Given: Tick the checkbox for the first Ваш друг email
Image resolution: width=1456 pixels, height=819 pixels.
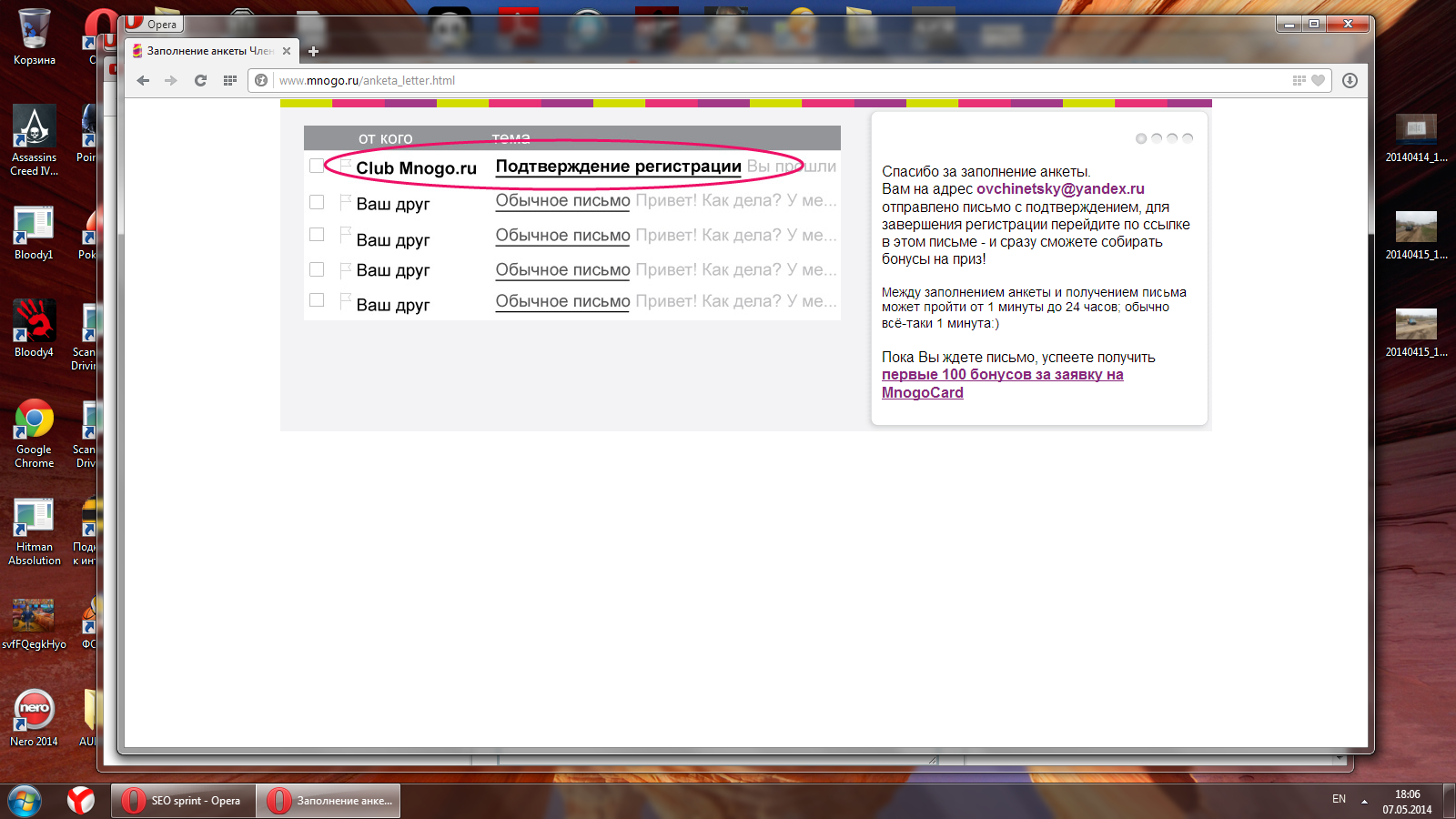Looking at the screenshot, I should click(x=317, y=202).
